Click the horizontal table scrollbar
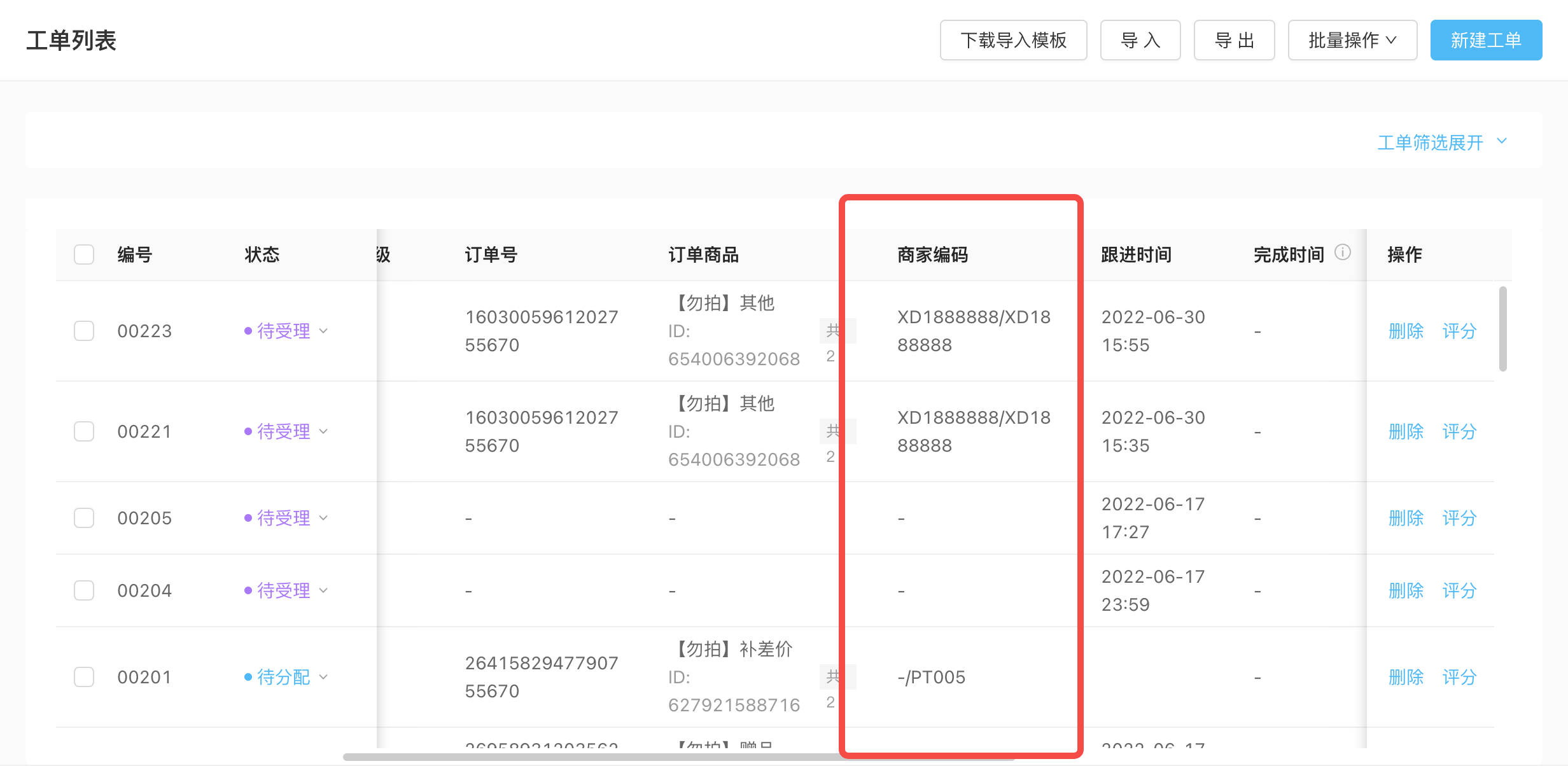Screen dimensions: 1568x766 [678, 757]
